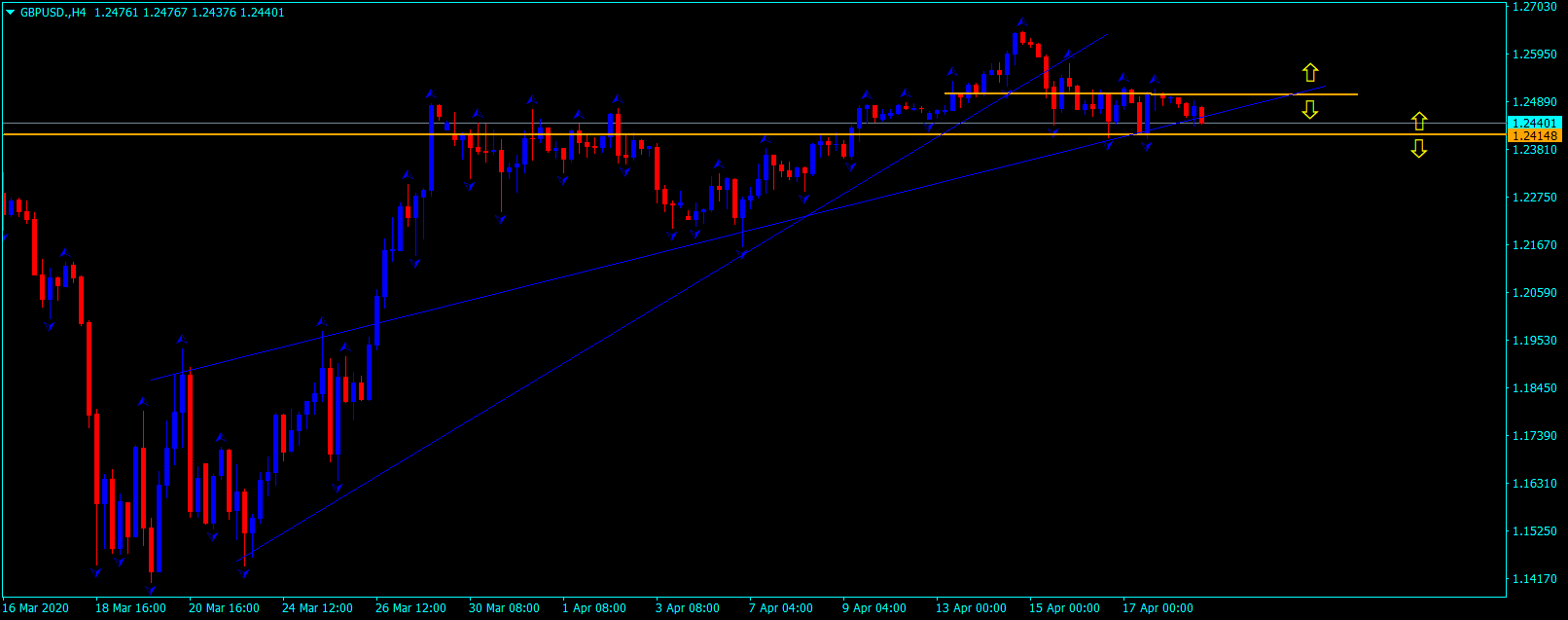Click the GBPUSD.,H4 symbol label
The image size is (1568, 620).
point(53,13)
